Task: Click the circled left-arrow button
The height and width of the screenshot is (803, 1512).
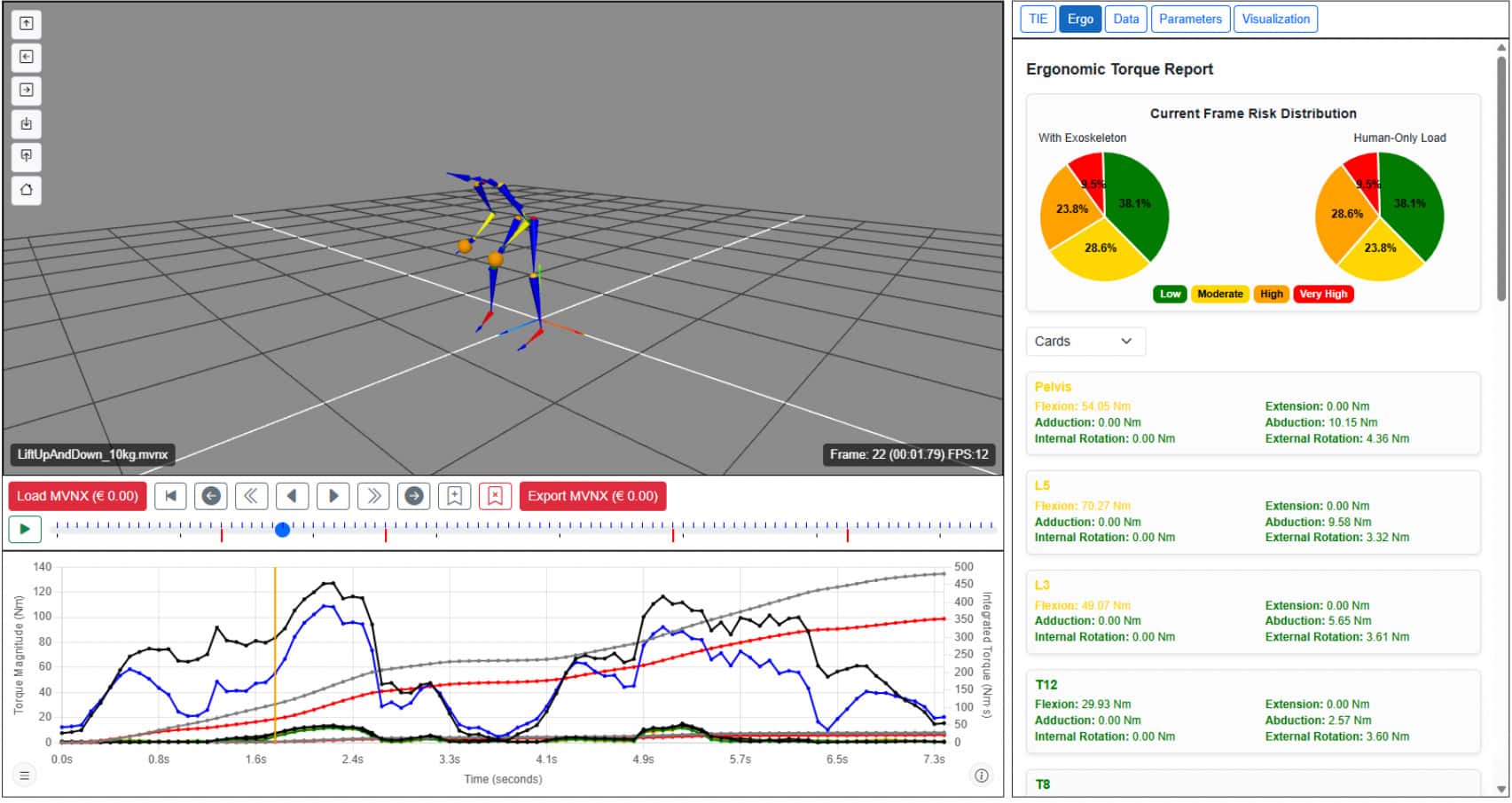Action: 211,496
